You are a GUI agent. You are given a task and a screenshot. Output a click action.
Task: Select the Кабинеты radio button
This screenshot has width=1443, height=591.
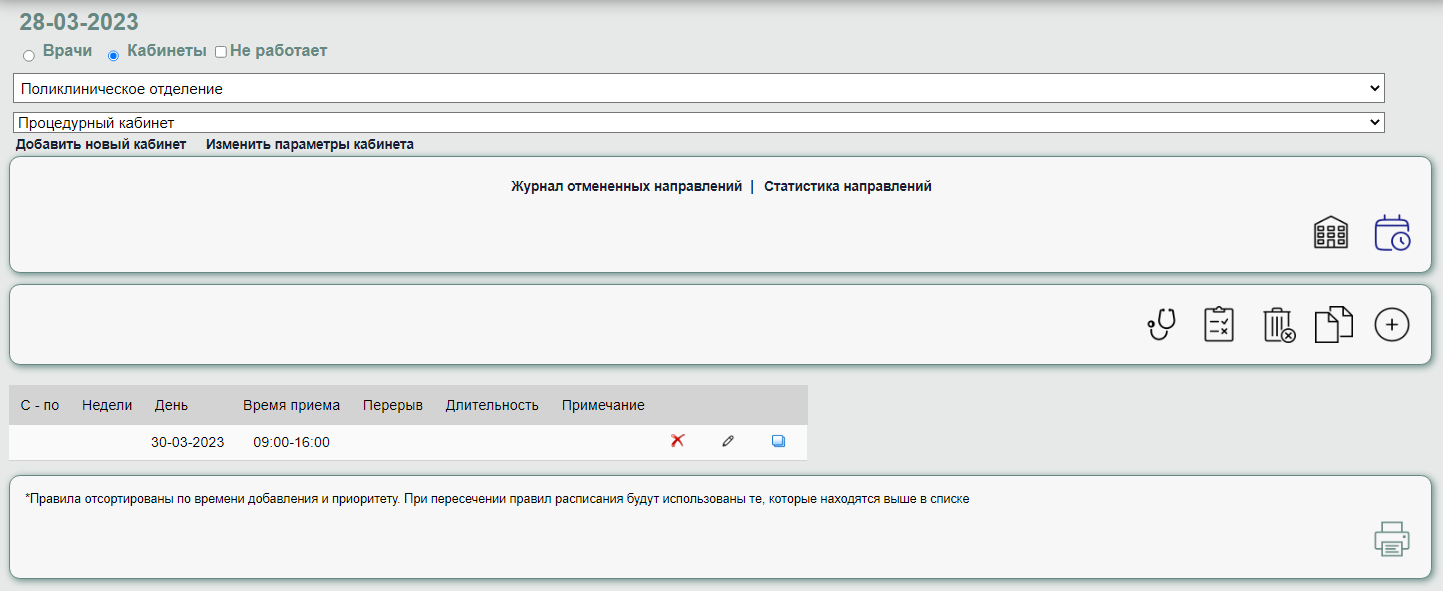click(x=113, y=55)
